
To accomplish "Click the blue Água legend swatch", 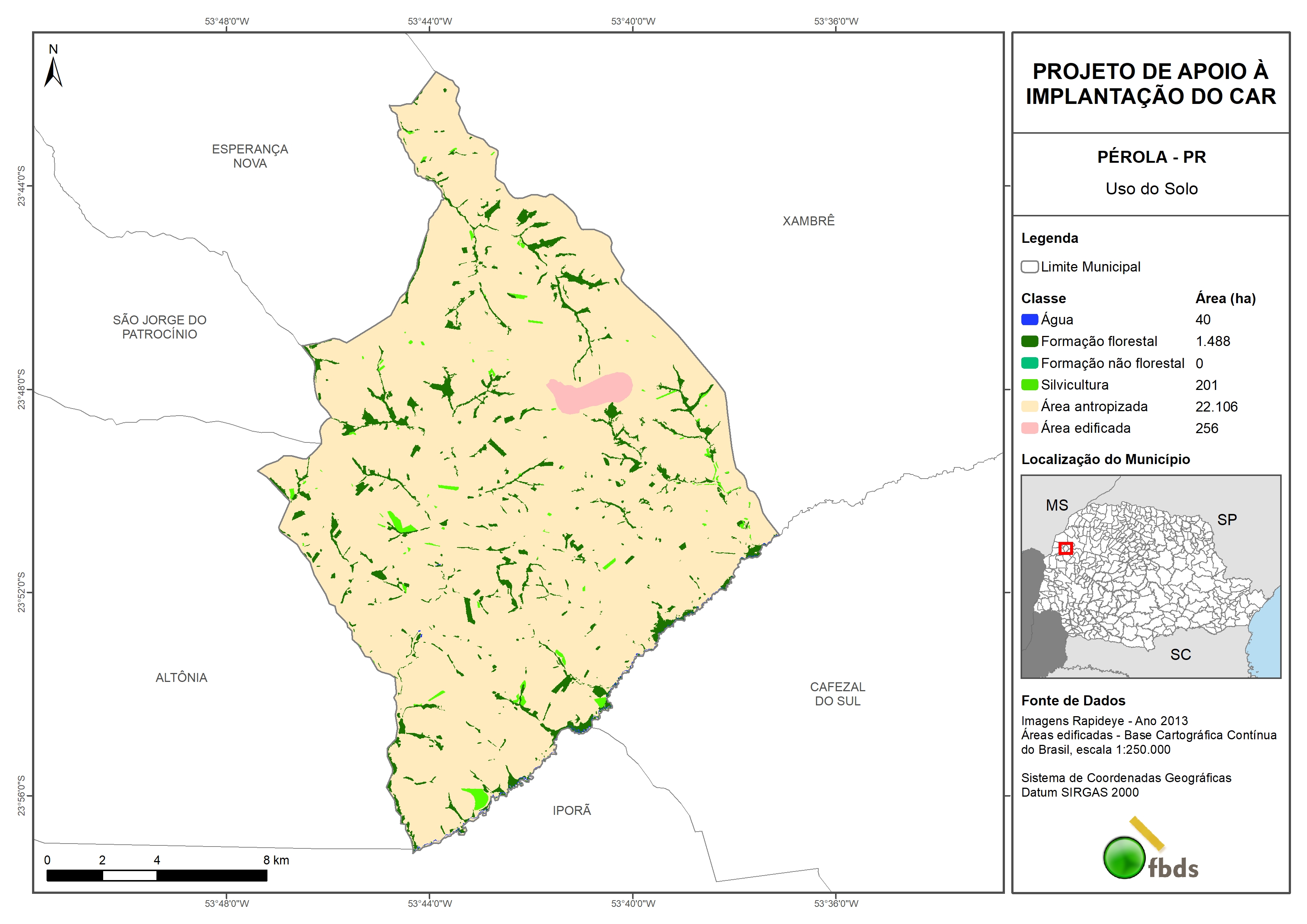I will point(1029,320).
